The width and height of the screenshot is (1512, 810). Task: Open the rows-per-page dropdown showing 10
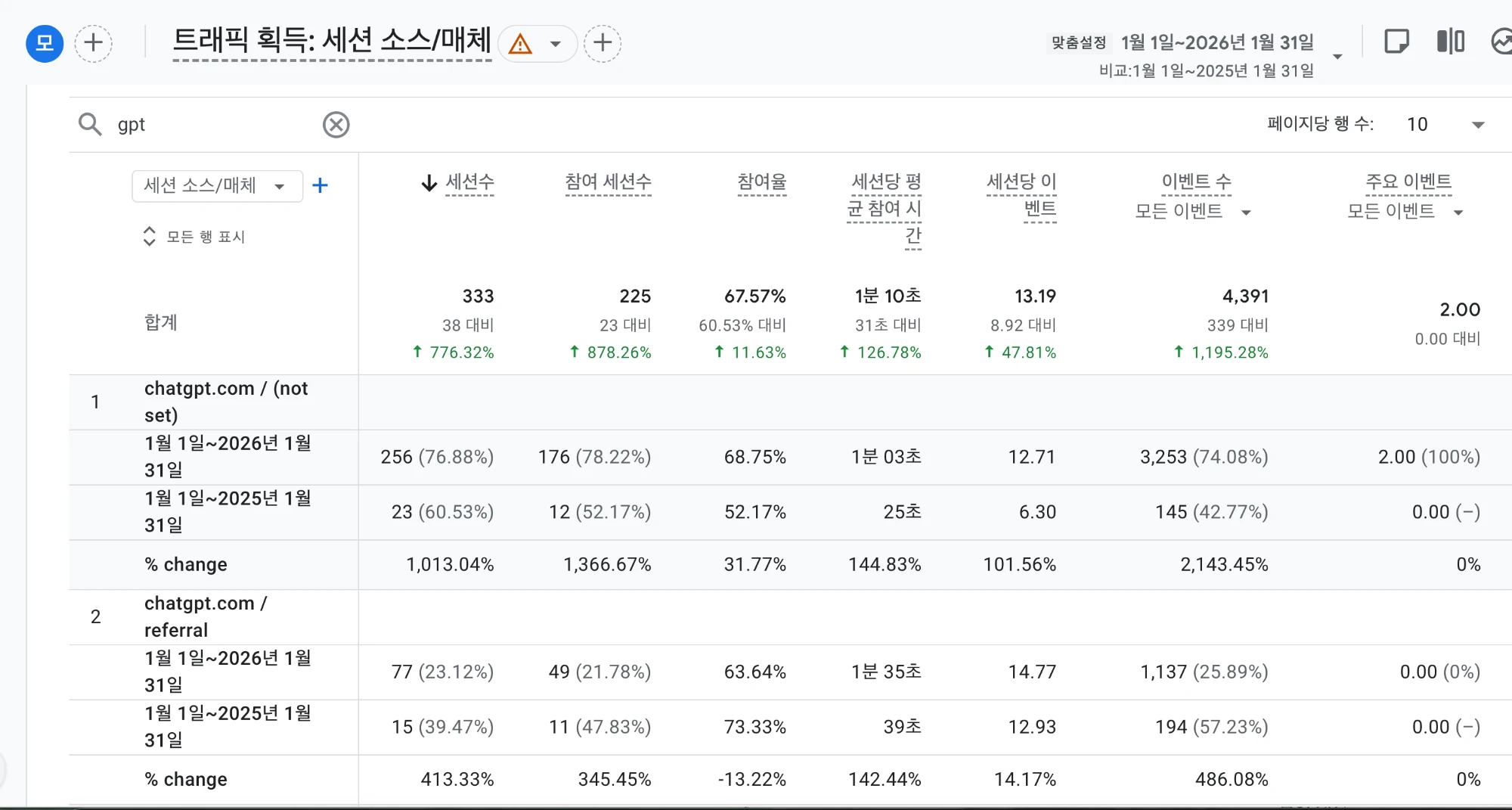1445,125
